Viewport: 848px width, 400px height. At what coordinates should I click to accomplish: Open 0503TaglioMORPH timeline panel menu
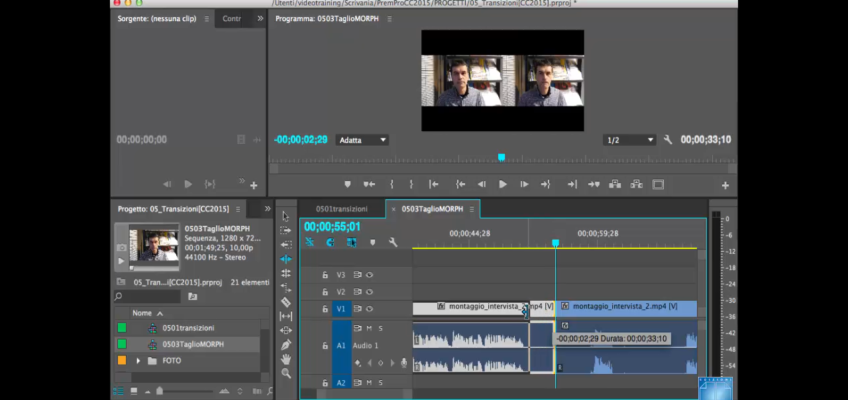[x=472, y=209]
